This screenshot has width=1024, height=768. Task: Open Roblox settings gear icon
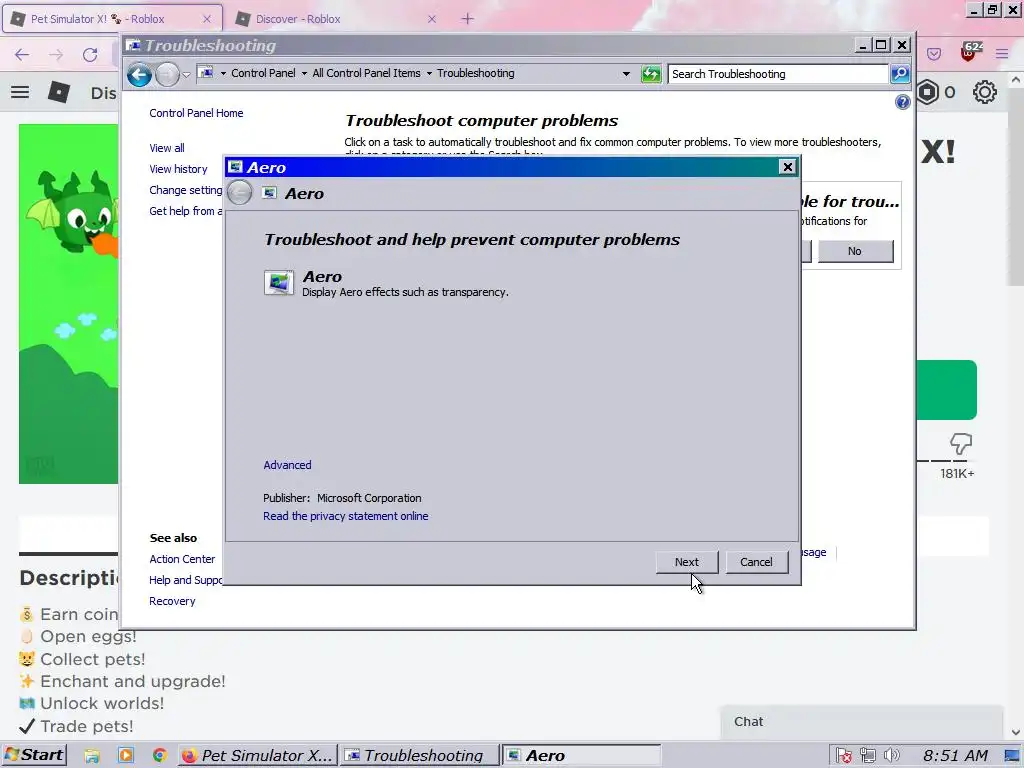(x=984, y=92)
